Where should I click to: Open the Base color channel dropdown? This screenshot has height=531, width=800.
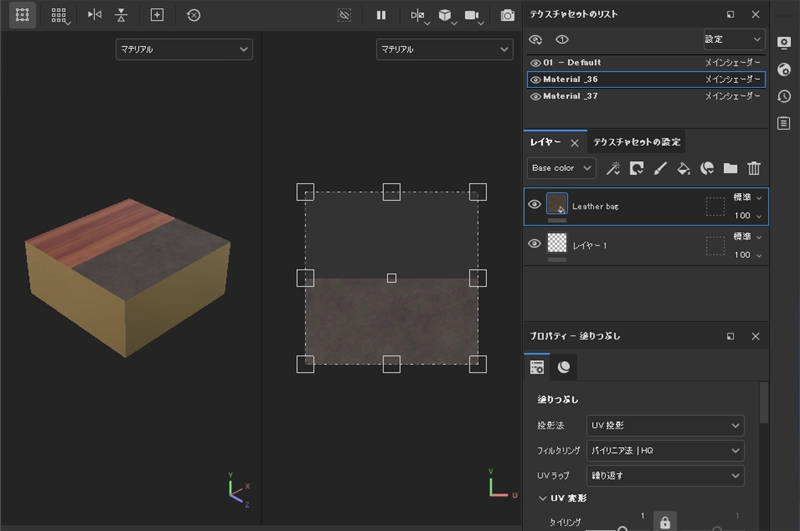(x=561, y=168)
